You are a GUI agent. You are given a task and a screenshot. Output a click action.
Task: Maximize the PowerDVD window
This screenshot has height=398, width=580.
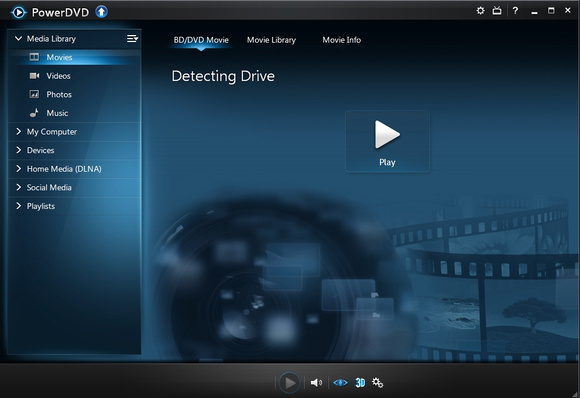551,11
